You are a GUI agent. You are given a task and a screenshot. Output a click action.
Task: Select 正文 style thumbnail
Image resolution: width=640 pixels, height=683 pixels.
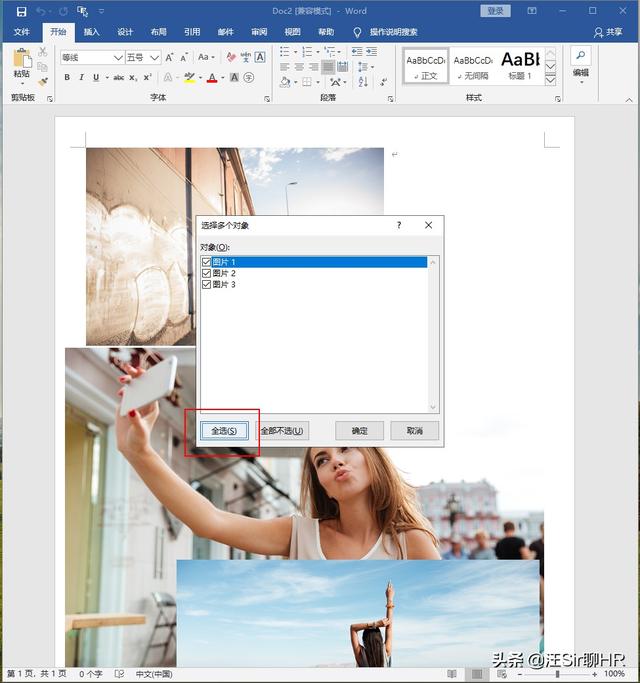tap(426, 66)
